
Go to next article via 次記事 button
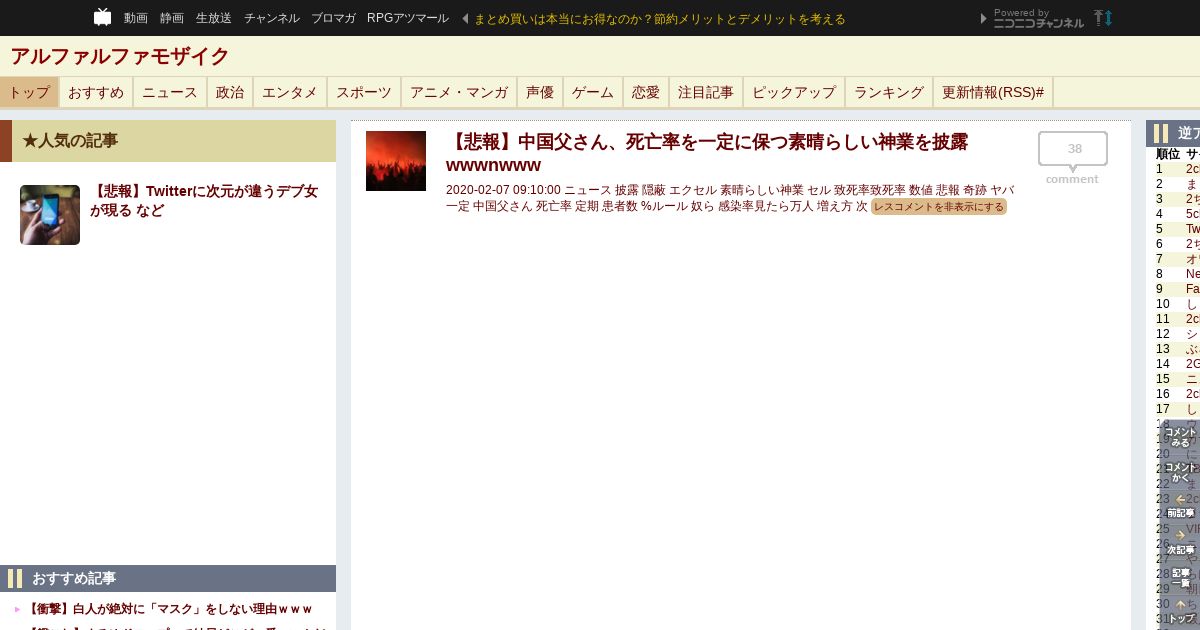click(1180, 543)
